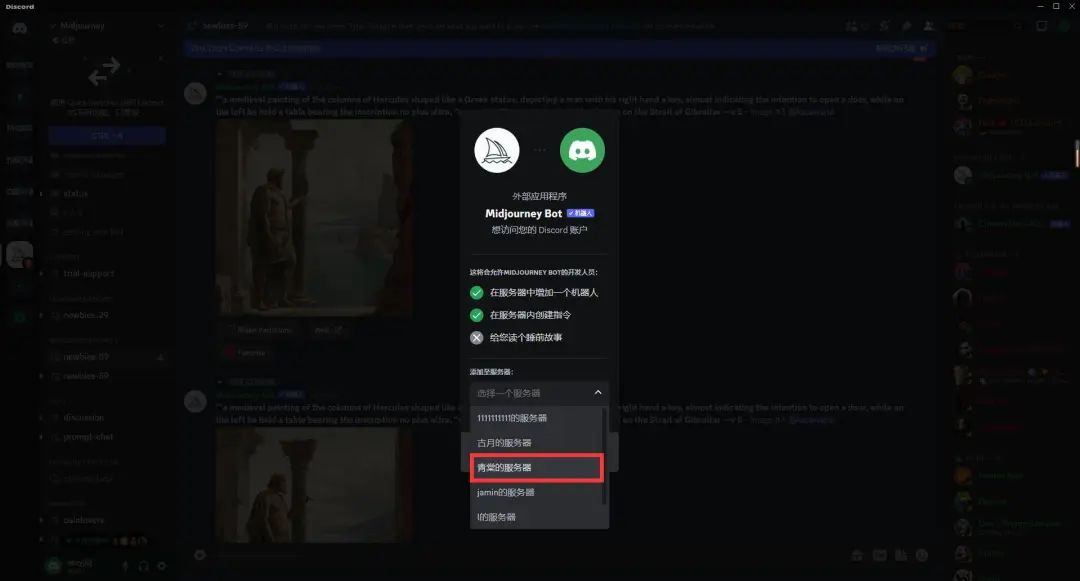Click the Midjourney Bot avatar of second message
This screenshot has height=581, width=1080.
196,401
